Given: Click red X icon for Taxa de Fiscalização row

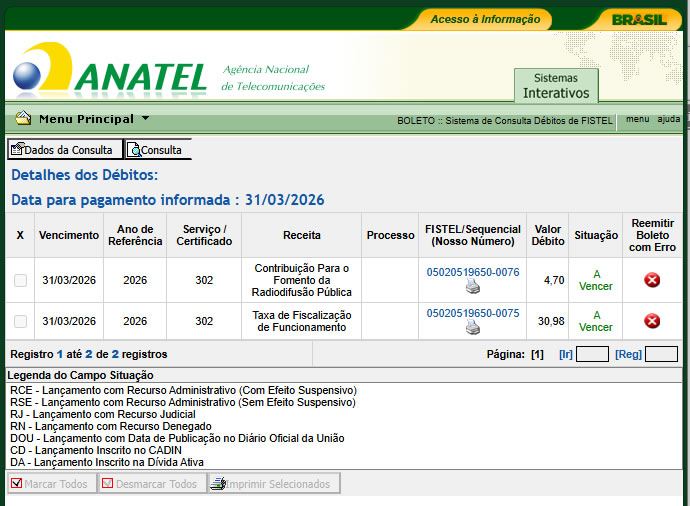Looking at the screenshot, I should tap(652, 321).
